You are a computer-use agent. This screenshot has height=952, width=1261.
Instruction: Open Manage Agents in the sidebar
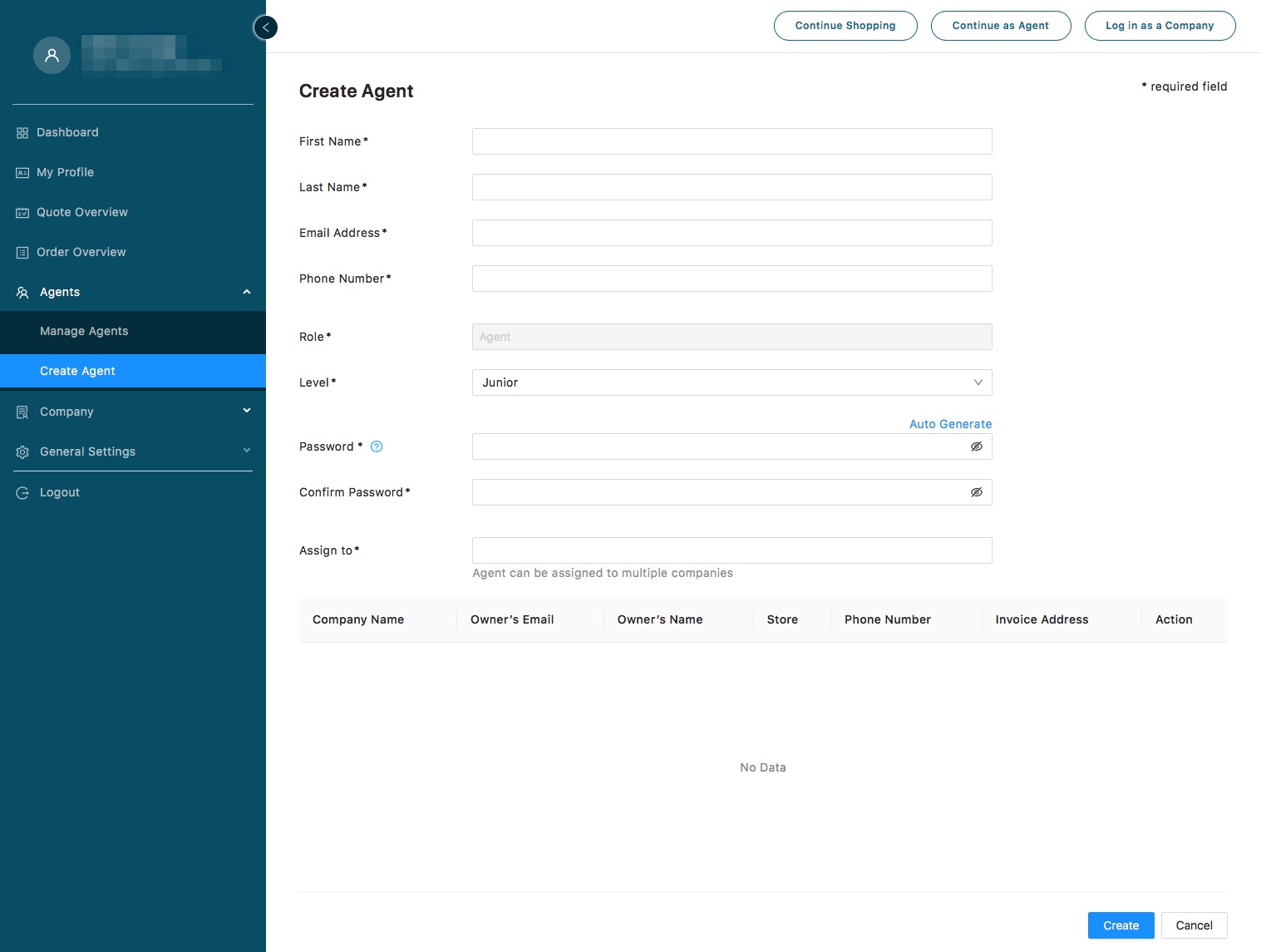(x=84, y=331)
